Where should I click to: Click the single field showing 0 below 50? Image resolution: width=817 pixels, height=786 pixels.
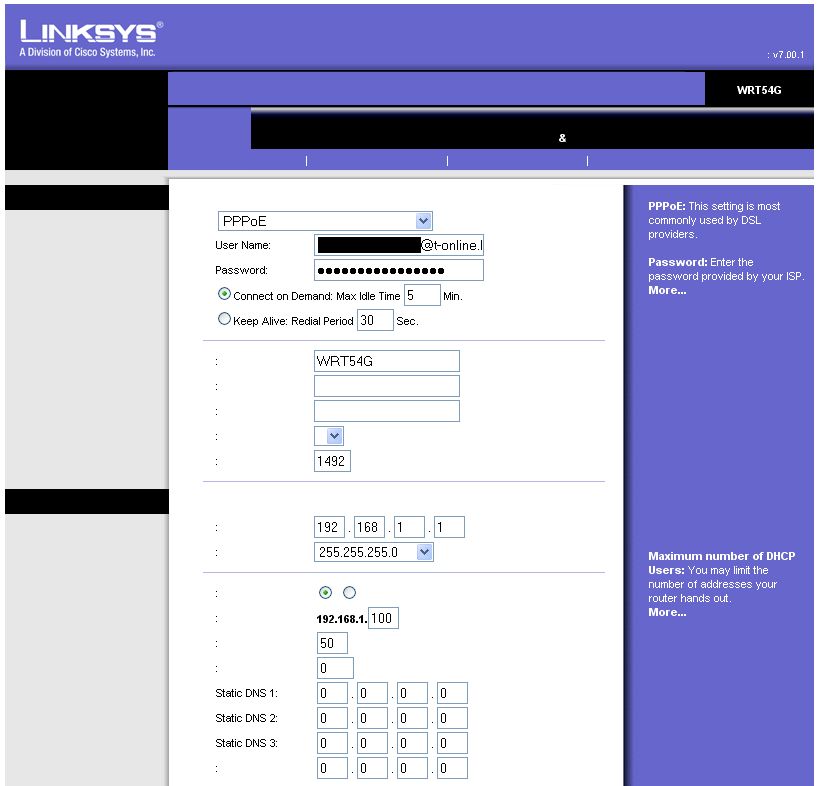335,668
